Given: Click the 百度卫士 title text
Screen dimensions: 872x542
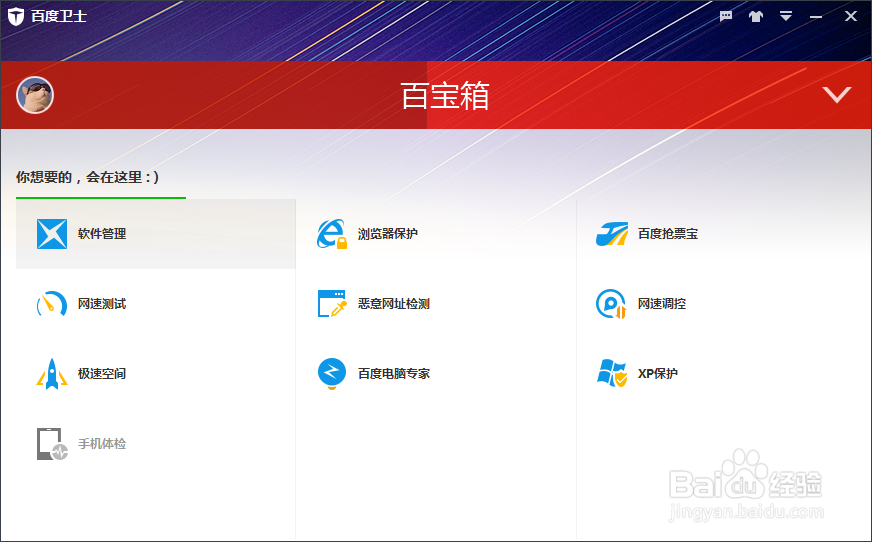Looking at the screenshot, I should pos(59,16).
